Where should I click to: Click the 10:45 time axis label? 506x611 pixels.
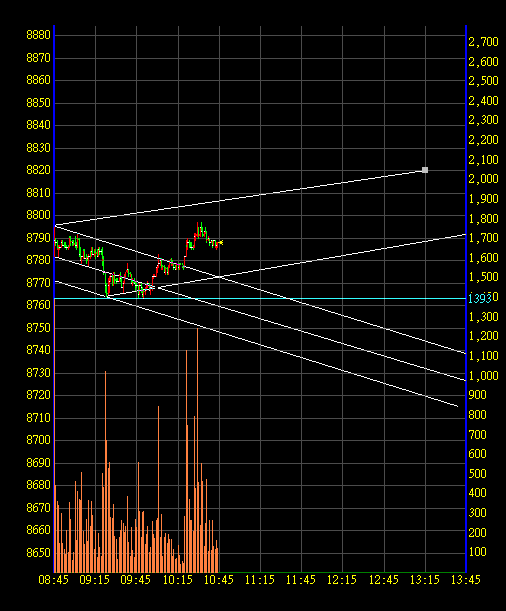pos(219,580)
